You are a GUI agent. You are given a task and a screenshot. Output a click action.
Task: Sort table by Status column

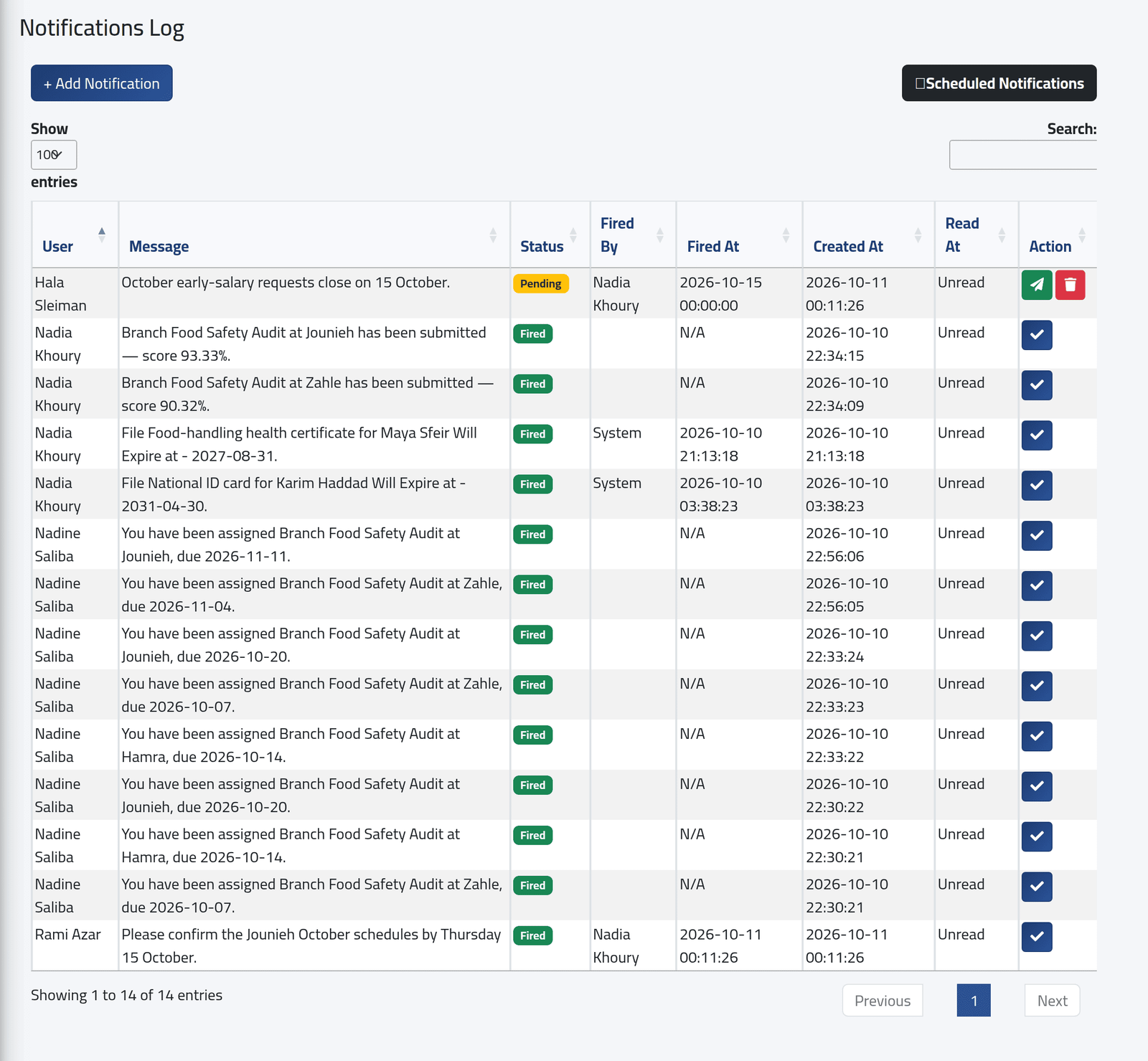point(550,235)
